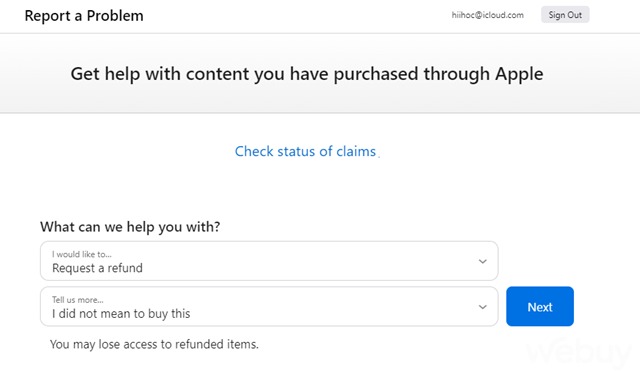640x386 pixels.
Task: Open the I would like to dropdown
Action: click(269, 261)
